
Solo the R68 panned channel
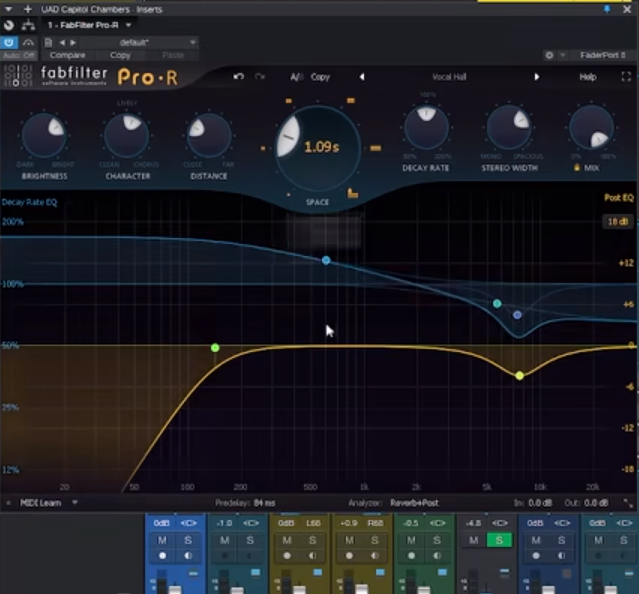point(375,540)
